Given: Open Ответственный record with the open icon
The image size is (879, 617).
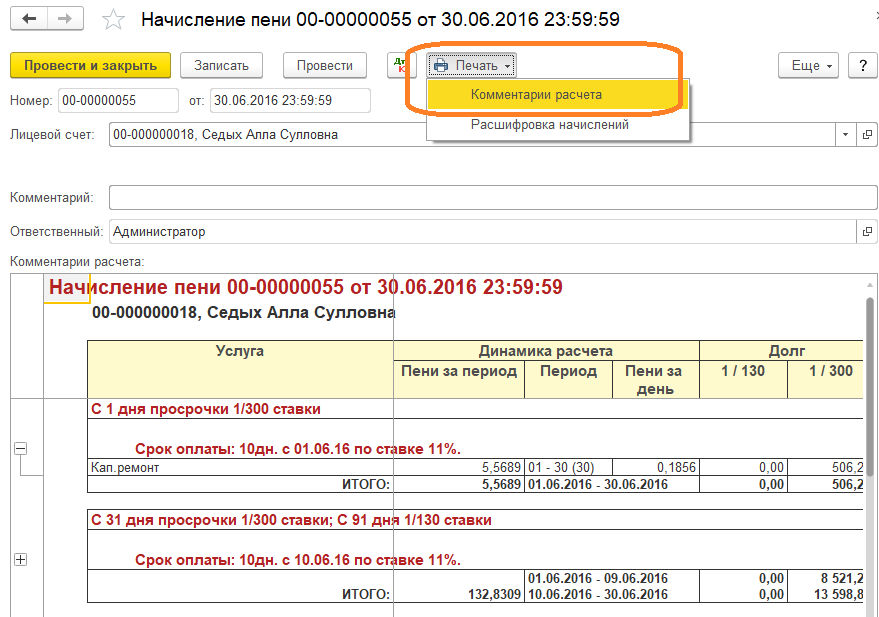Looking at the screenshot, I should 867,231.
